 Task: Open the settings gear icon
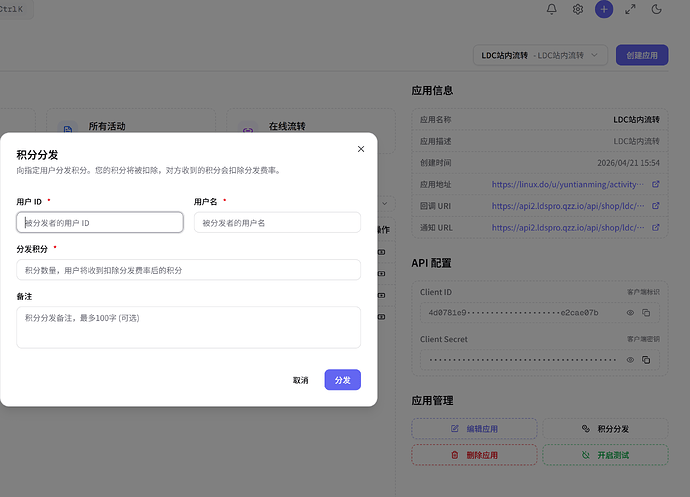pyautogui.click(x=578, y=9)
